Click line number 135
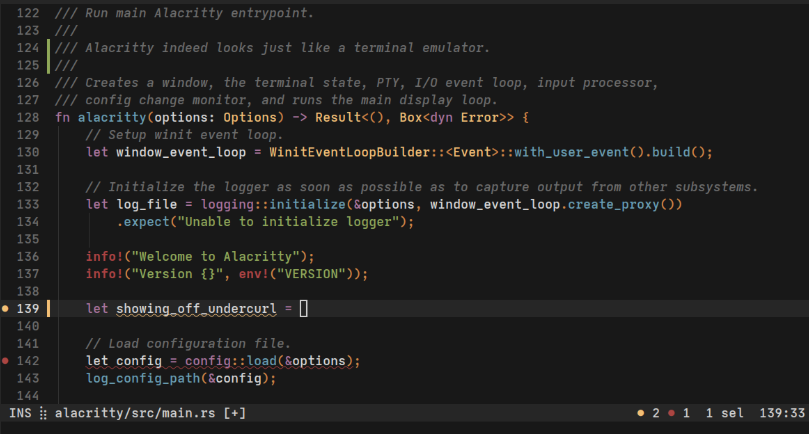This screenshot has height=434, width=809. click(x=28, y=239)
